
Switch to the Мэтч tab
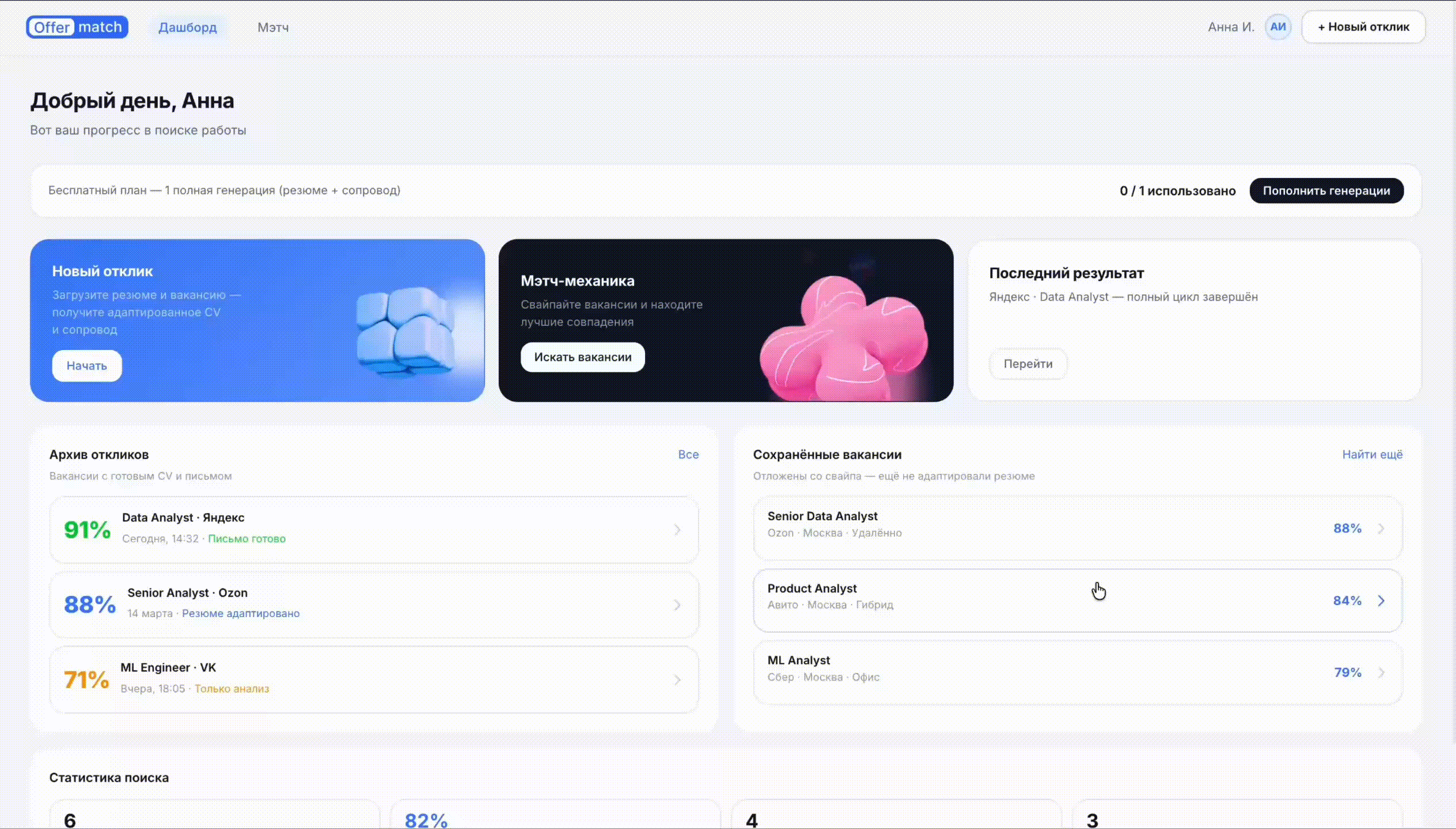(x=273, y=27)
